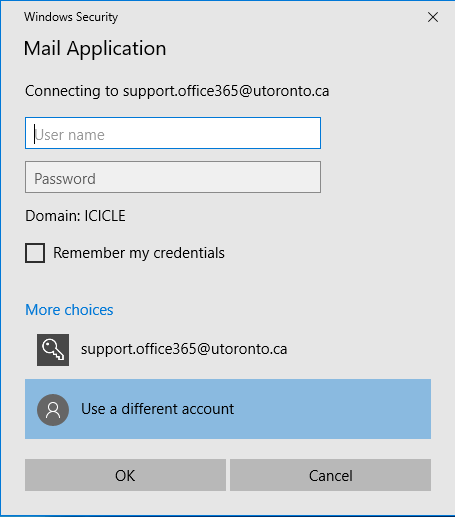This screenshot has width=455, height=517.
Task: Click the person avatar icon
Action: [x=53, y=410]
